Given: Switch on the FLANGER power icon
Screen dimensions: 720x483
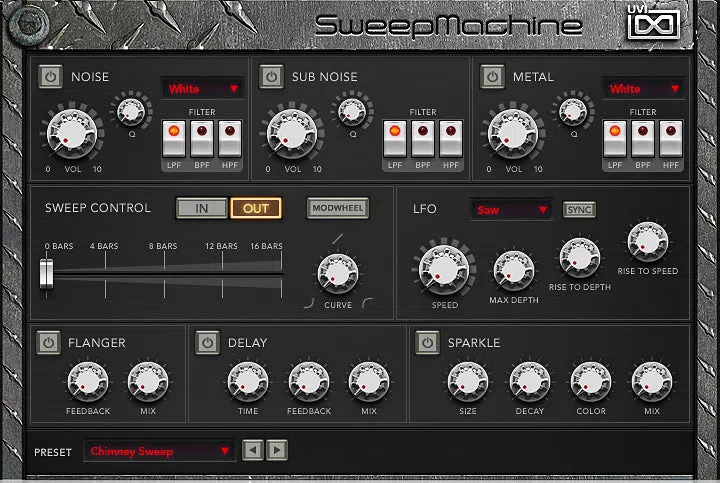Looking at the screenshot, I should tap(48, 343).
